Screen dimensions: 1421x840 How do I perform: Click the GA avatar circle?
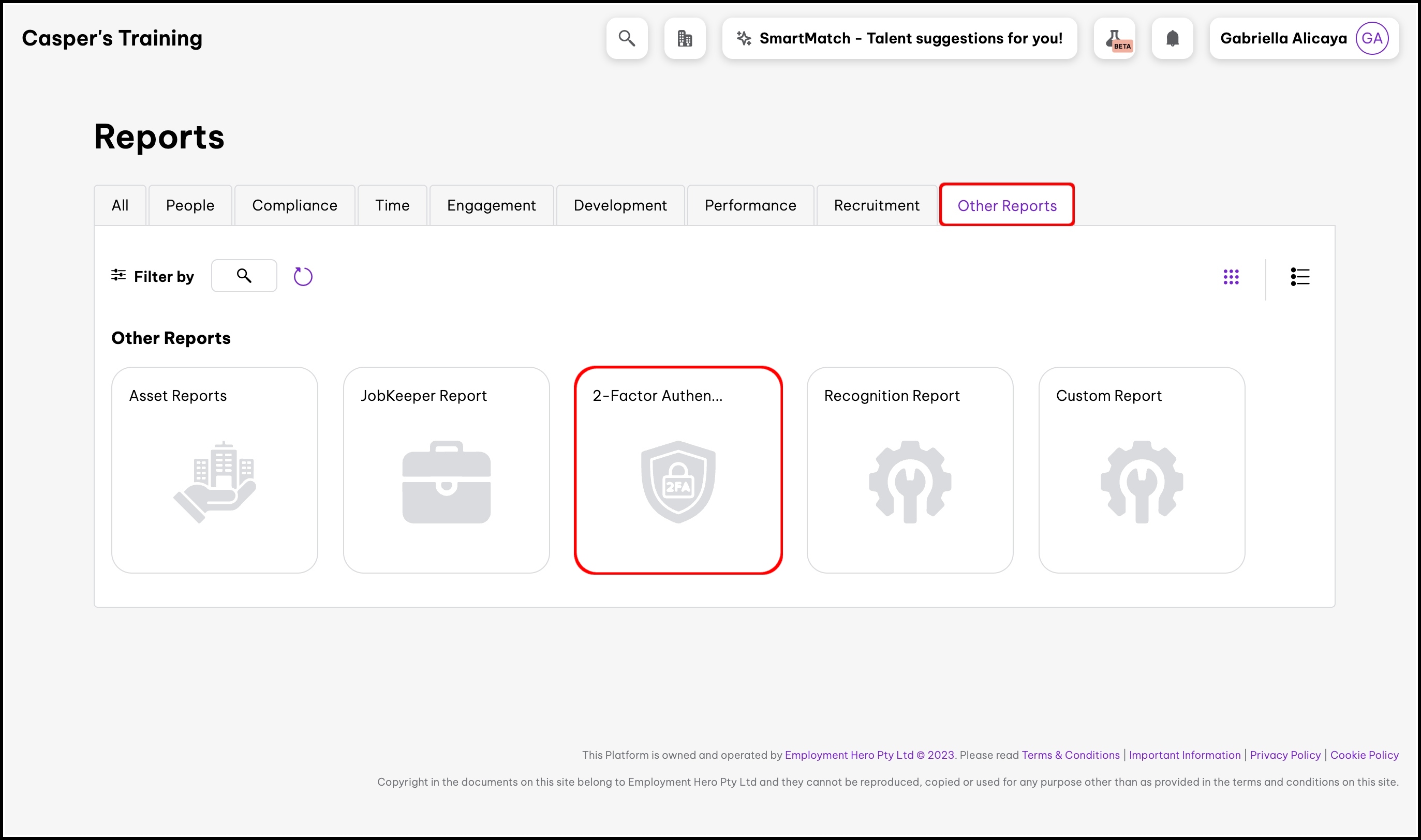(1371, 38)
